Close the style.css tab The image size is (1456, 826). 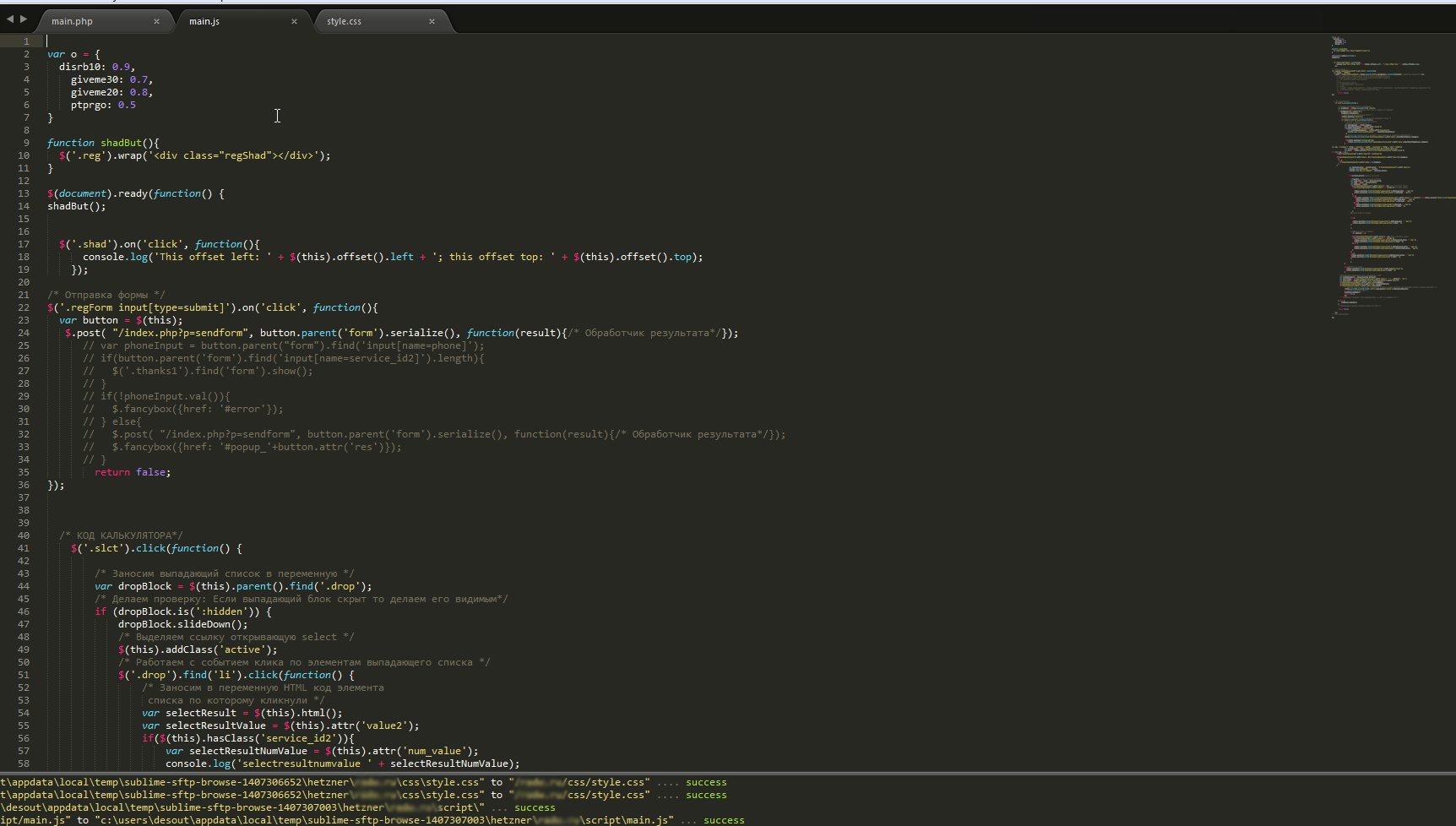pyautogui.click(x=432, y=21)
